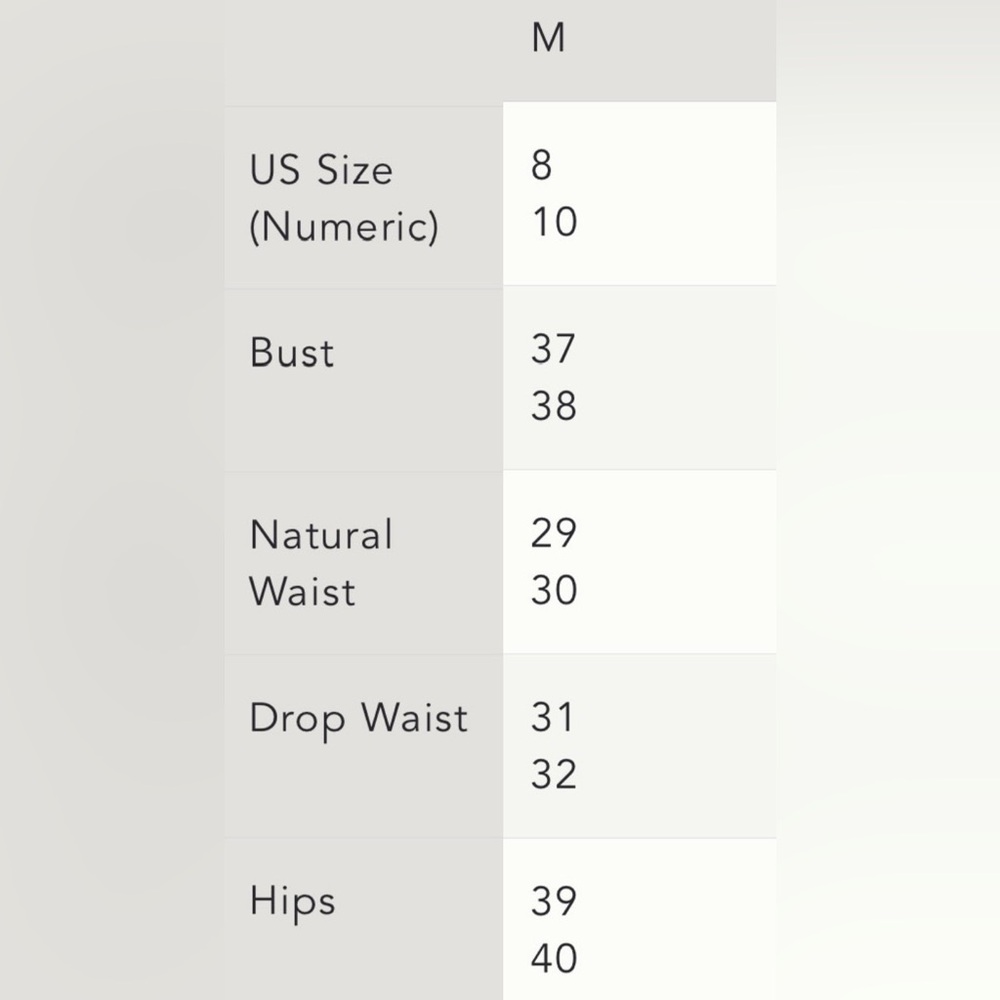The height and width of the screenshot is (1000, 1000).
Task: Click bust measurement 38
Action: coord(554,406)
